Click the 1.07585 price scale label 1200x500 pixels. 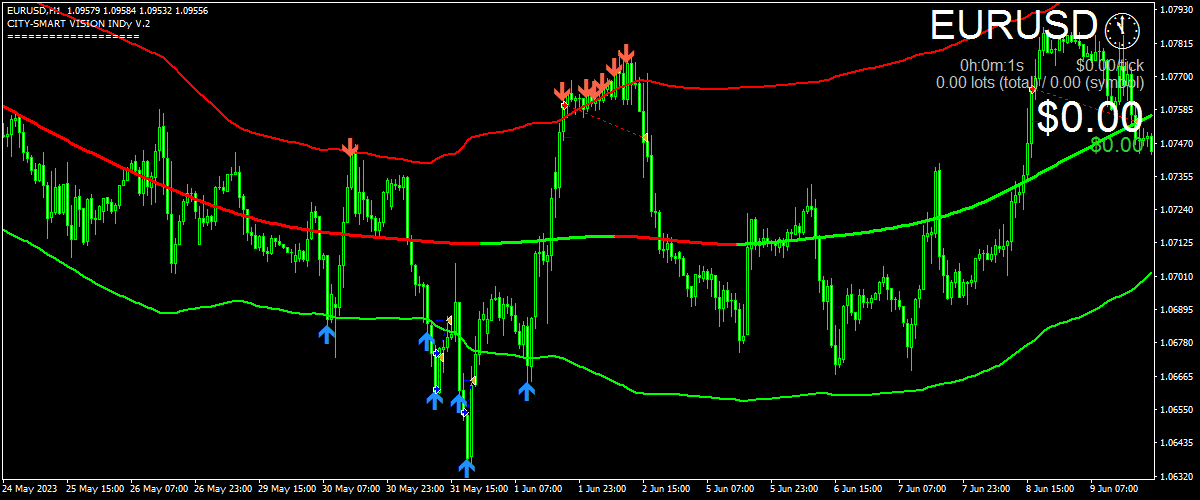pos(1178,110)
